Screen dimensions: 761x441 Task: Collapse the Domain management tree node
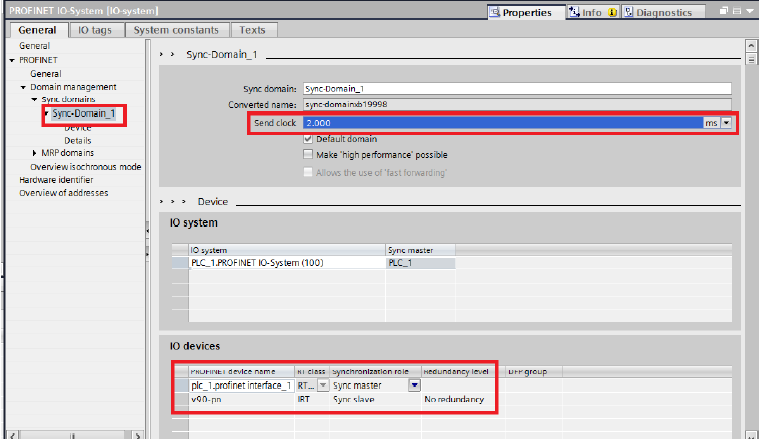[x=22, y=88]
